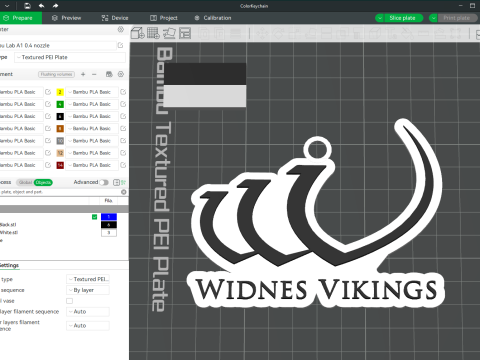Click the green settings-list icon after compare
The width and height of the screenshot is (480, 360).
[124, 182]
